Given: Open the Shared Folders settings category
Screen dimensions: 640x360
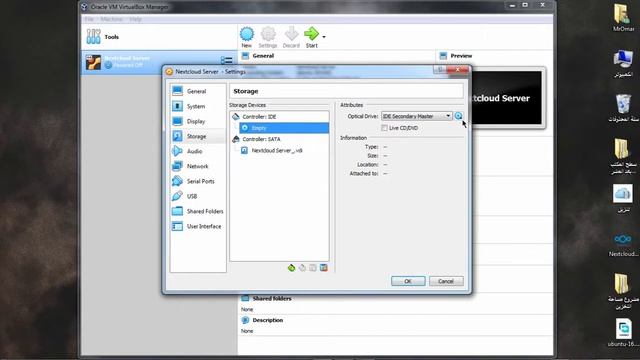Looking at the screenshot, I should [198, 211].
